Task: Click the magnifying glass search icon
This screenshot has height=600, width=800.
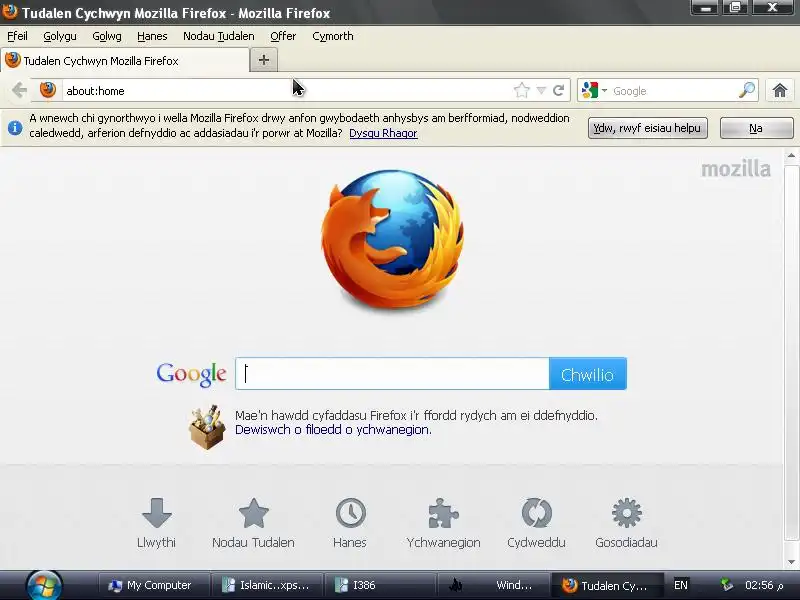Action: (747, 90)
